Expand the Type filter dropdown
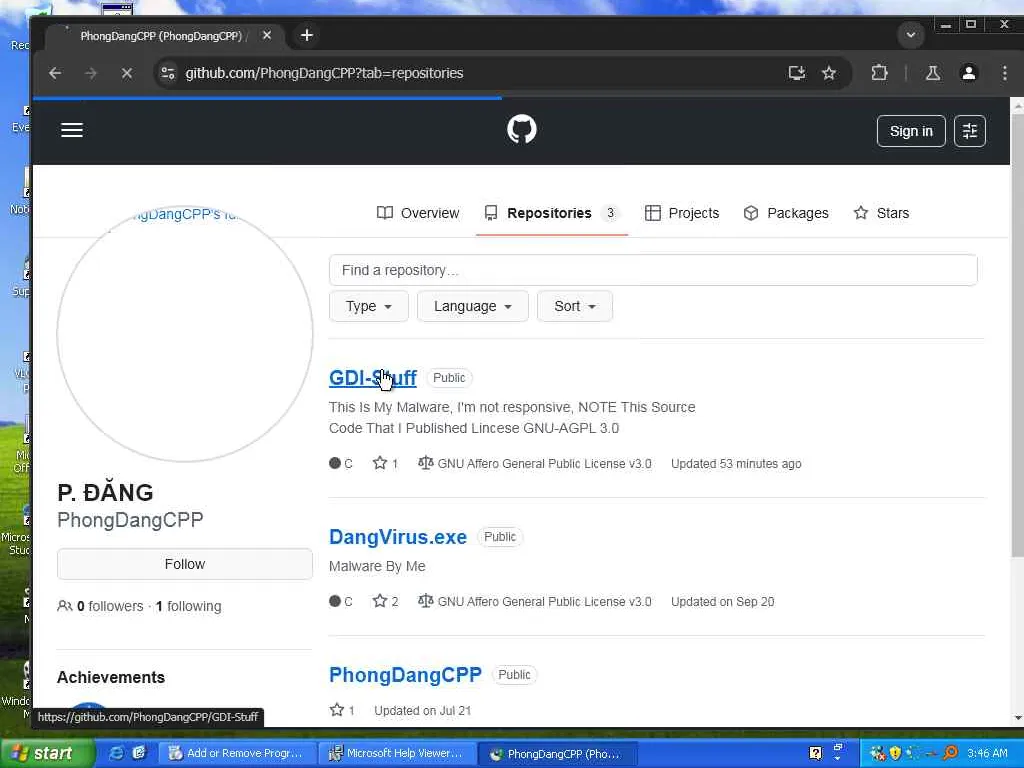This screenshot has height=768, width=1024. point(368,306)
